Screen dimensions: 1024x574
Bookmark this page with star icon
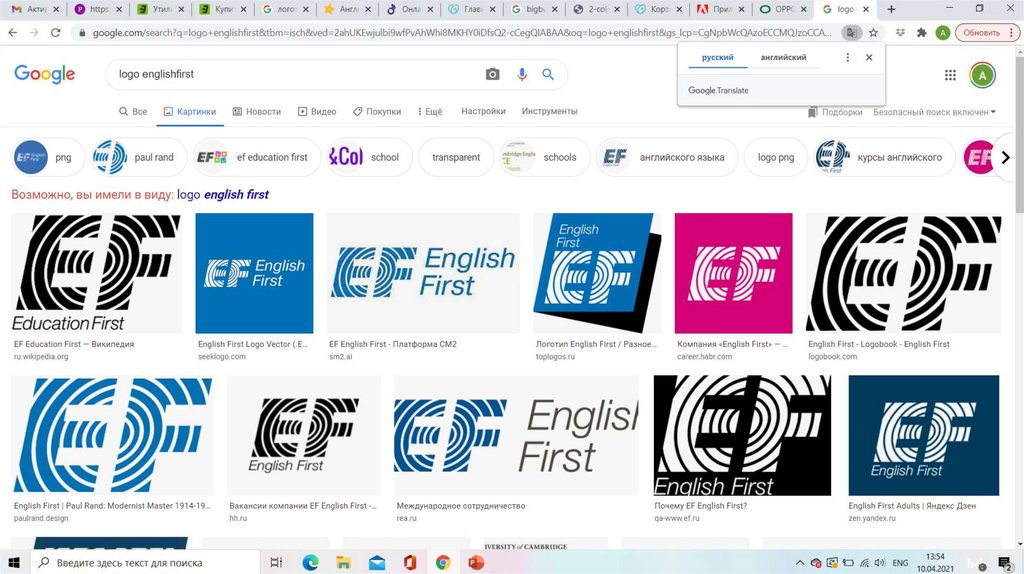coord(873,32)
